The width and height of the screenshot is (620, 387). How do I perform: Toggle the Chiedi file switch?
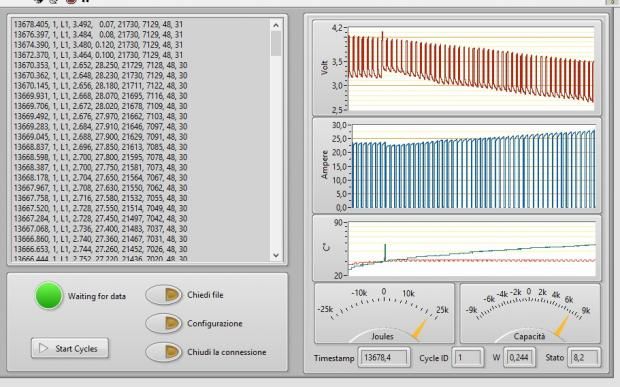tap(164, 295)
